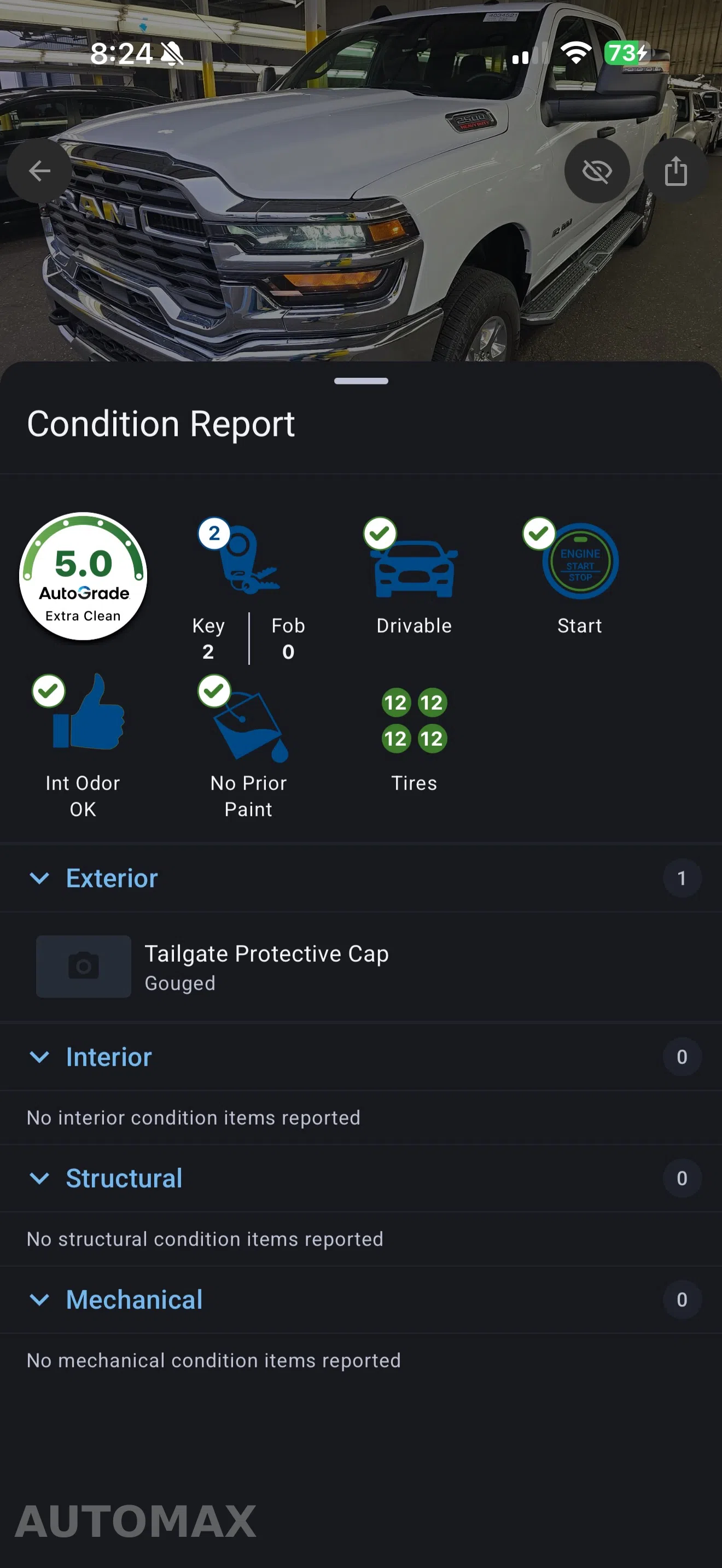The height and width of the screenshot is (1568, 722).
Task: Tap the Exterior count badge showing 1
Action: point(682,877)
